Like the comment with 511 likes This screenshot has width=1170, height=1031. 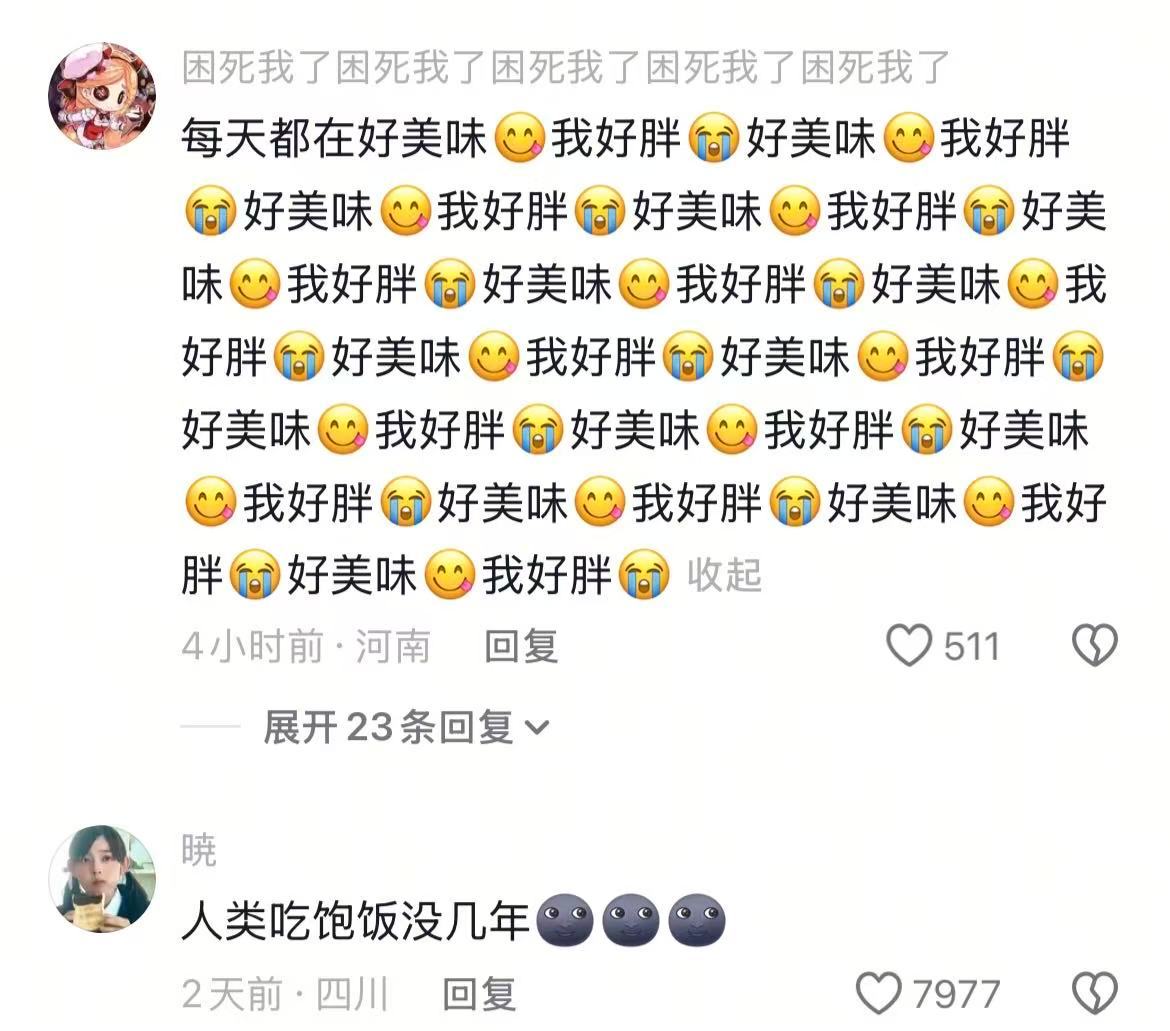coord(908,645)
